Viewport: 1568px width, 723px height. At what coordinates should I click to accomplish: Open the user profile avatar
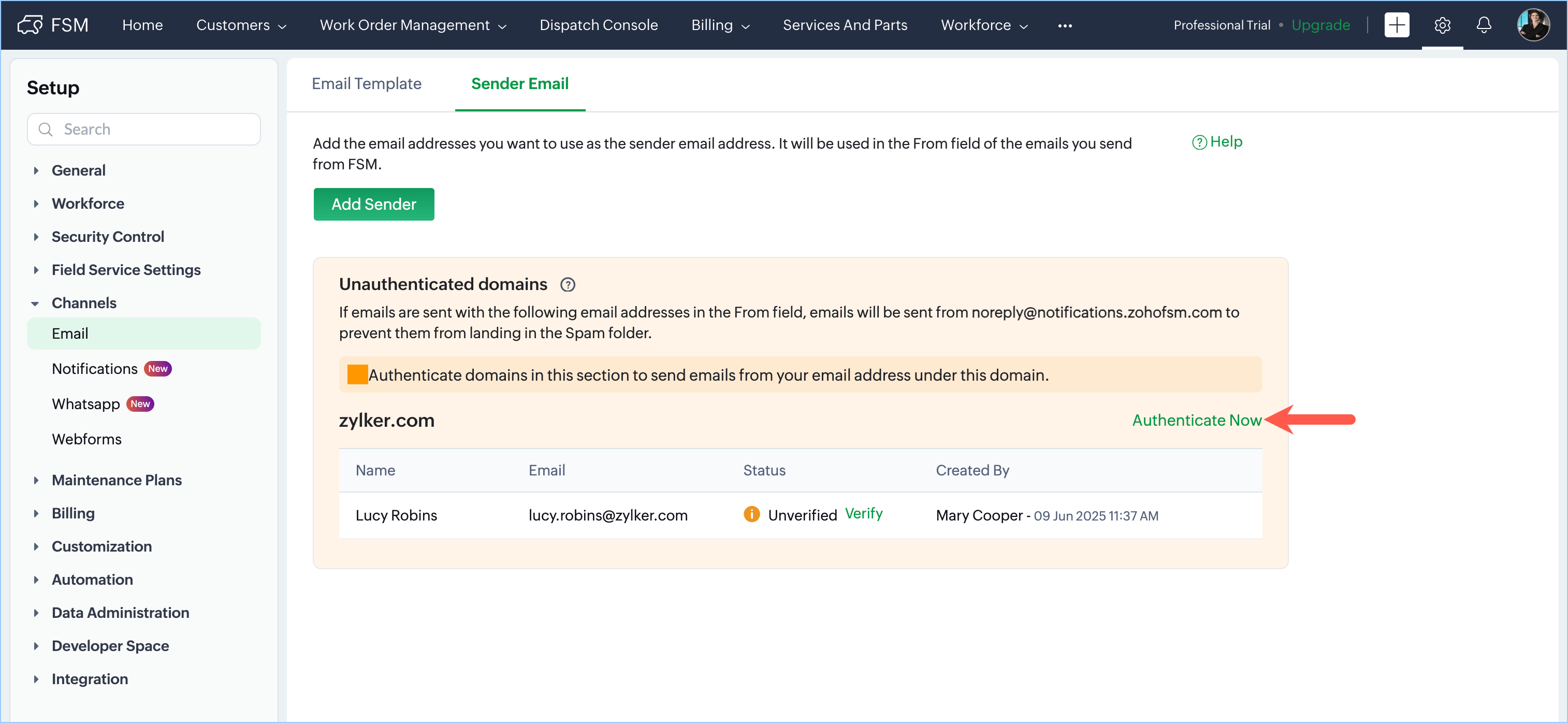click(1533, 25)
